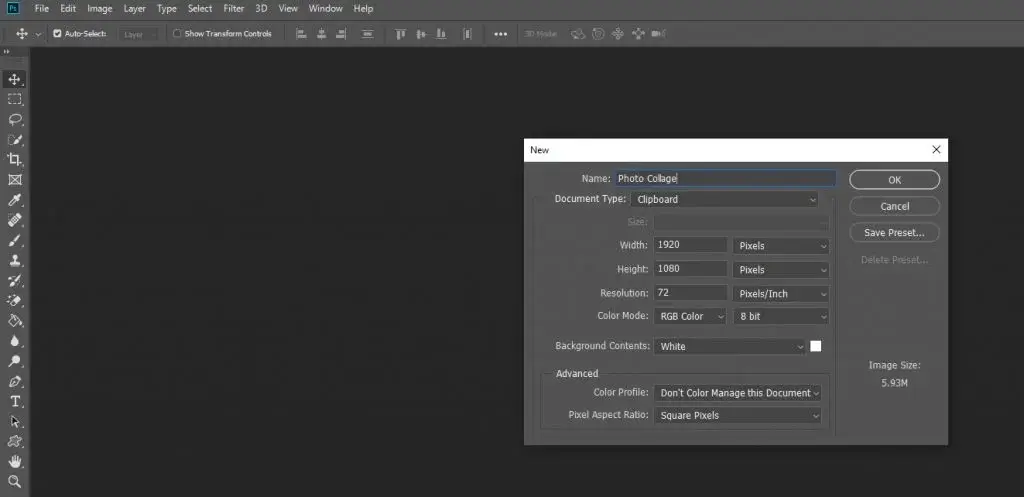Open the Width units Pixels dropdown
Image resolution: width=1024 pixels, height=497 pixels.
782,246
